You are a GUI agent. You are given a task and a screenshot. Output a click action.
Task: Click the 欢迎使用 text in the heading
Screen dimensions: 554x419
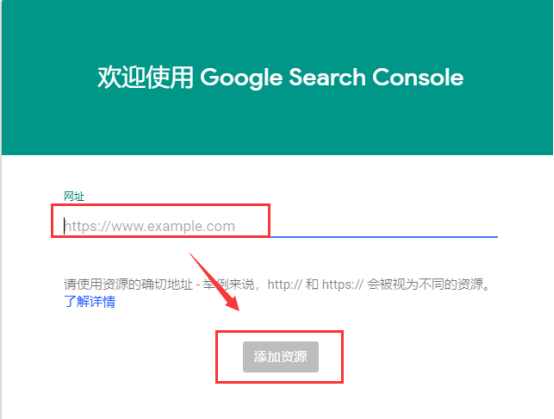pyautogui.click(x=145, y=77)
